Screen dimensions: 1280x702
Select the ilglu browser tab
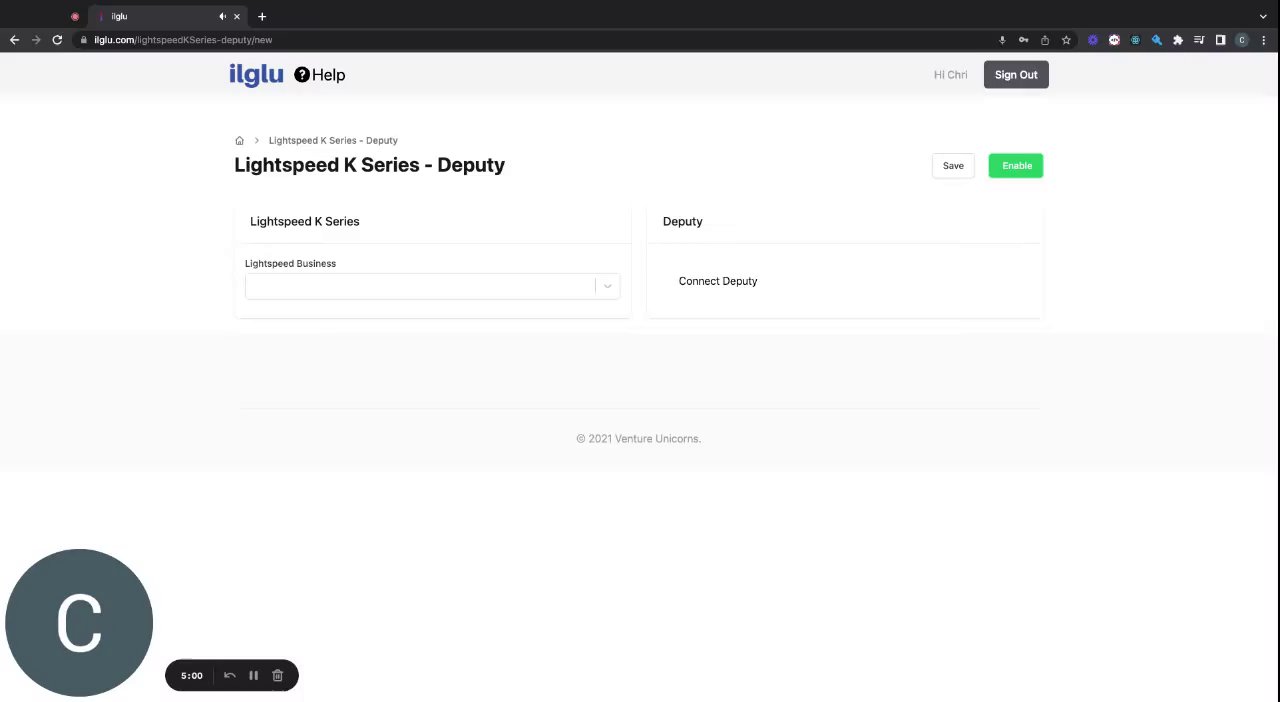168,16
